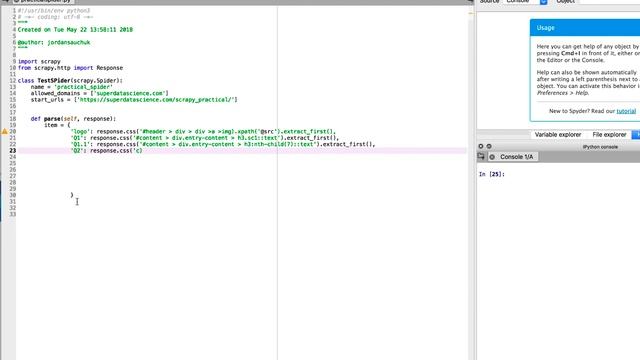Click the name = 'practical_spider' line
The image size is (640, 360).
point(71,87)
